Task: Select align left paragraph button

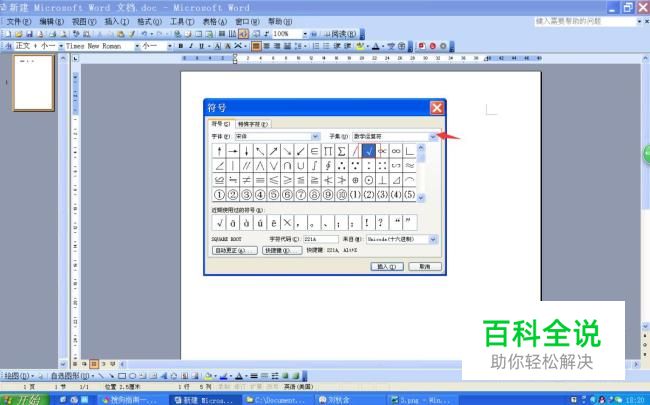Action: (x=257, y=46)
